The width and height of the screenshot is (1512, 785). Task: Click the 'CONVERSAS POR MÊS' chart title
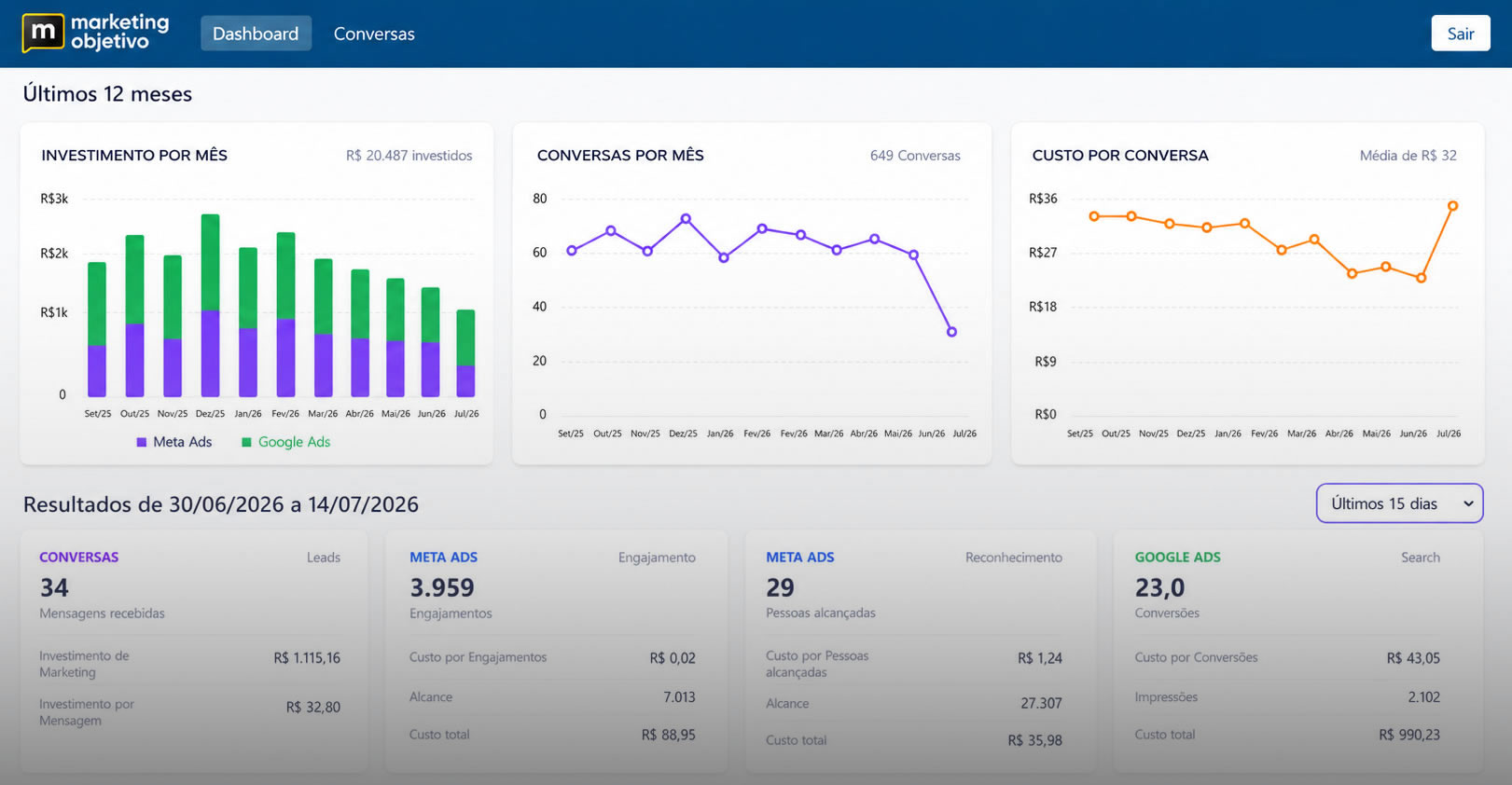click(x=620, y=156)
